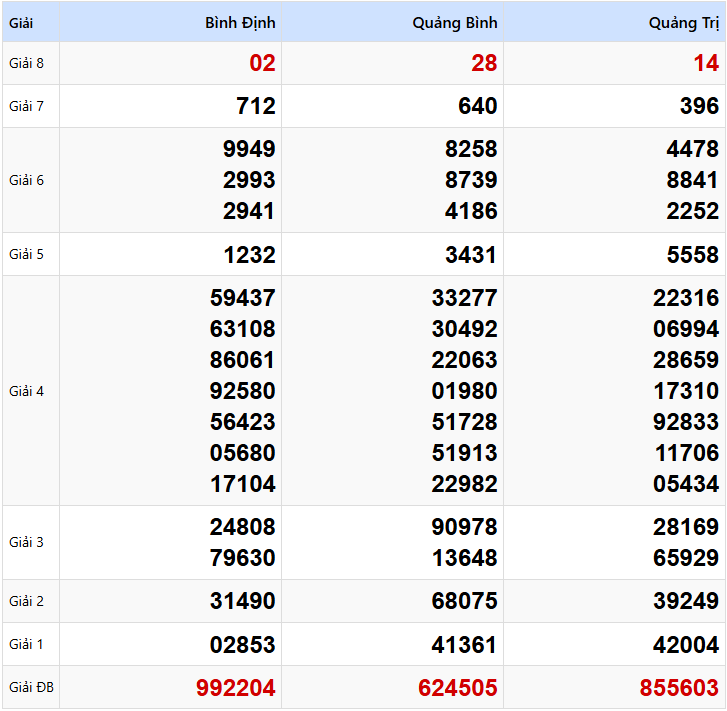This screenshot has width=727, height=711.
Task: Click the Giải 3 number 24808
Action: (243, 527)
